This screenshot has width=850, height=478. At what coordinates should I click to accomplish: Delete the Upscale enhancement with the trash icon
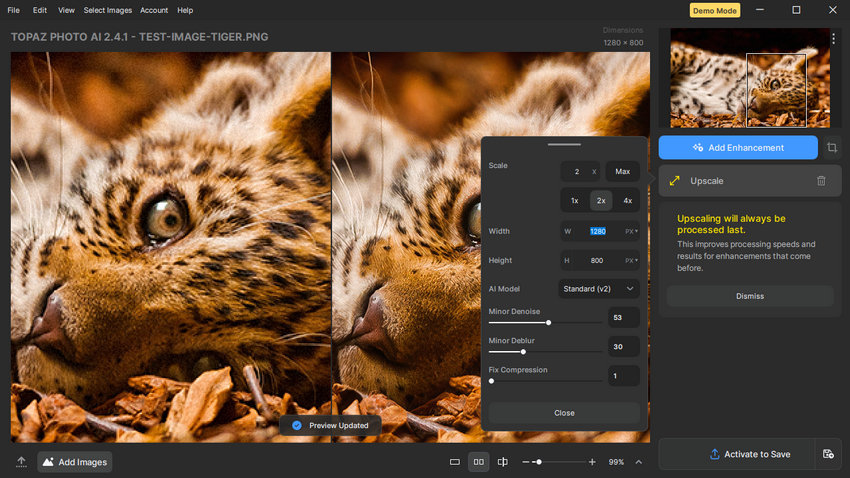pos(821,181)
